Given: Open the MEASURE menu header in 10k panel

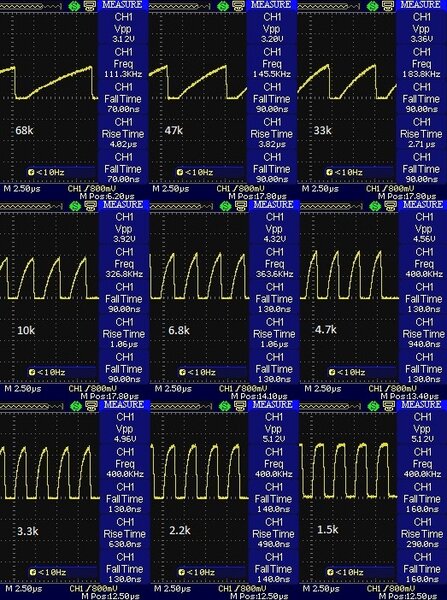Looking at the screenshot, I should [x=124, y=205].
